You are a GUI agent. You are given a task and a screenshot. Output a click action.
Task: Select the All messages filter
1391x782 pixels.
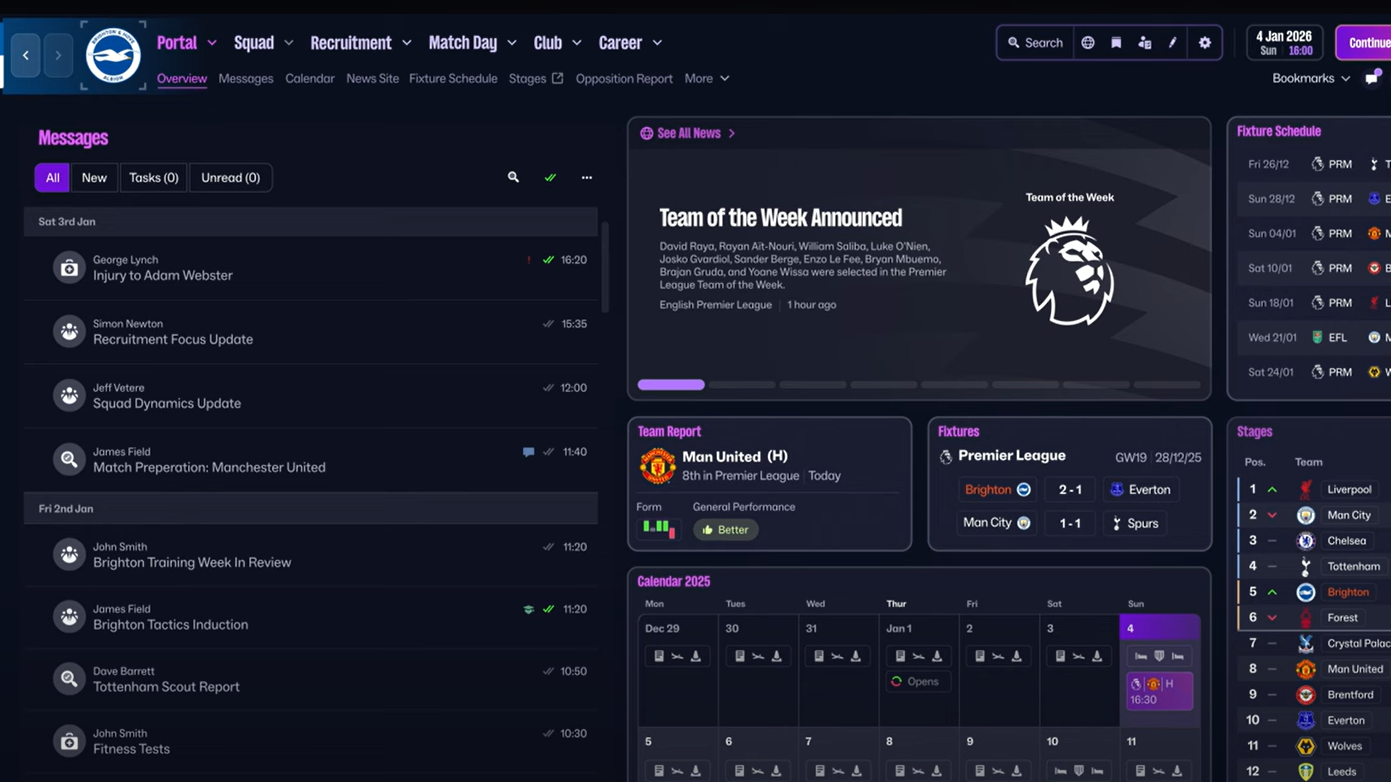point(52,177)
